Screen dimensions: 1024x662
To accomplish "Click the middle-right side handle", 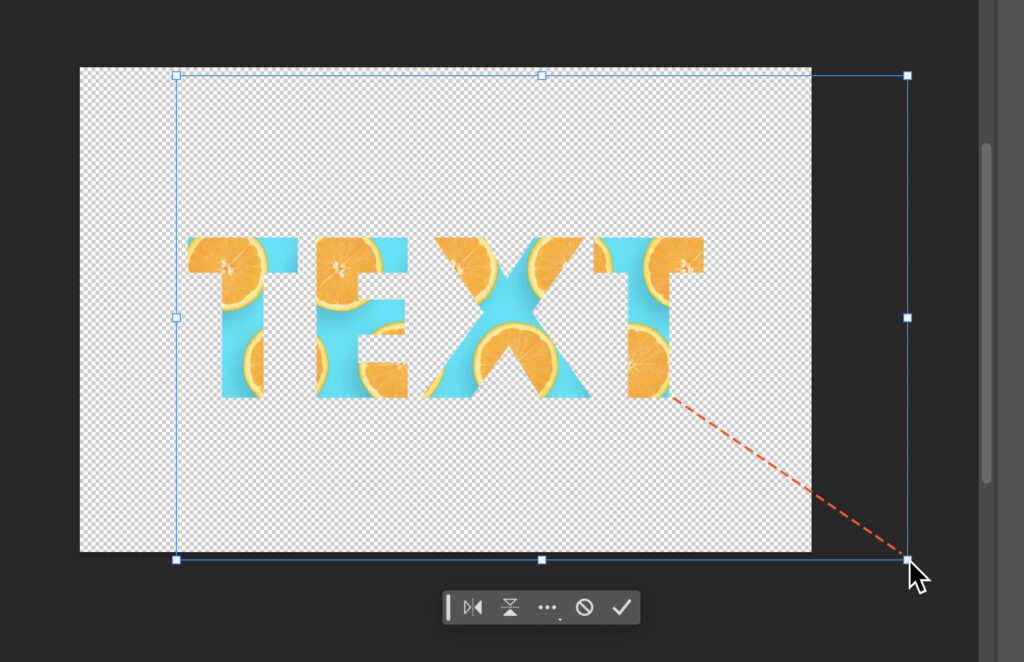I will (x=908, y=317).
